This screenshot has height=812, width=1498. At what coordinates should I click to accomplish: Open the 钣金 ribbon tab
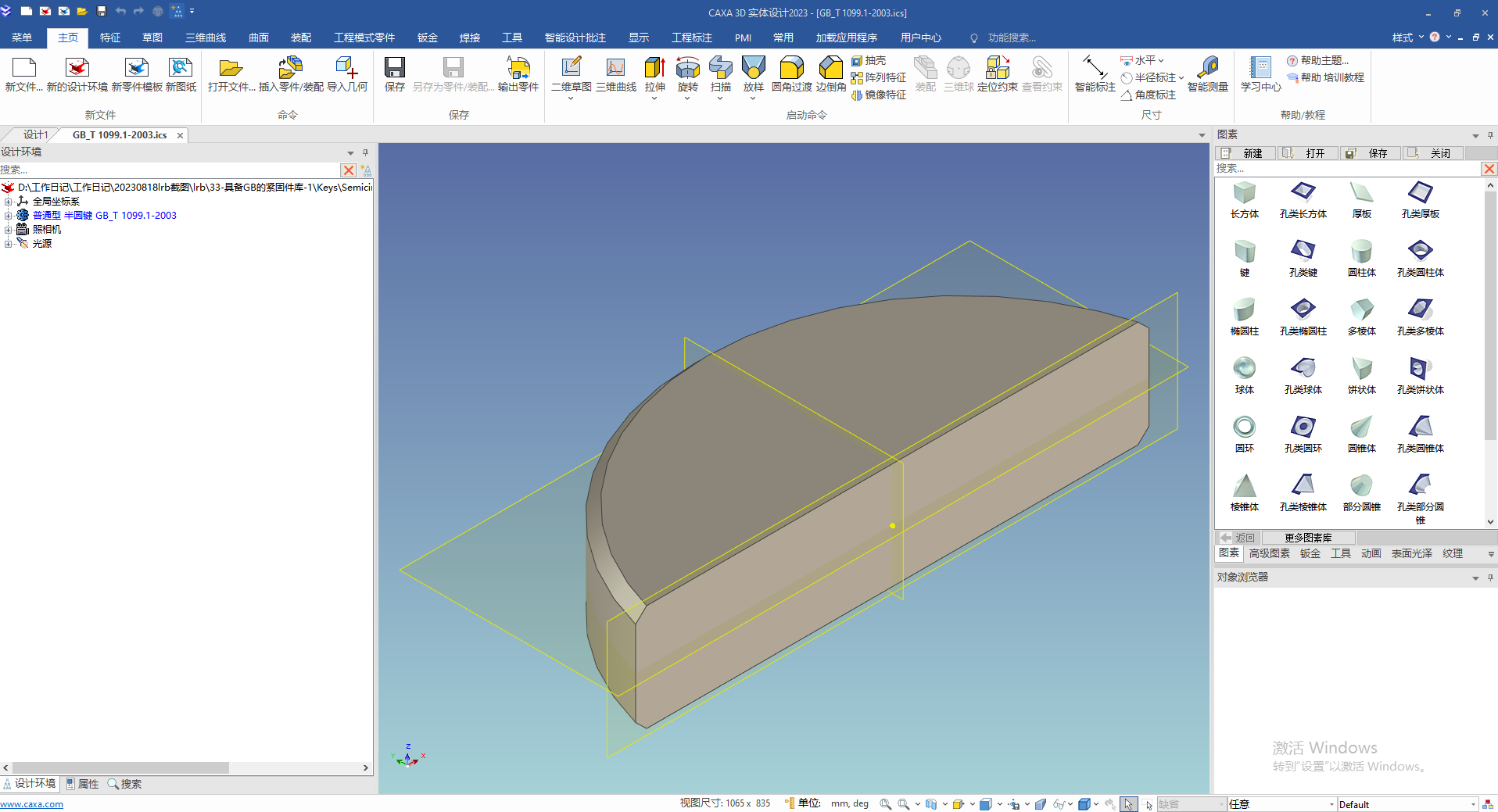pos(428,38)
